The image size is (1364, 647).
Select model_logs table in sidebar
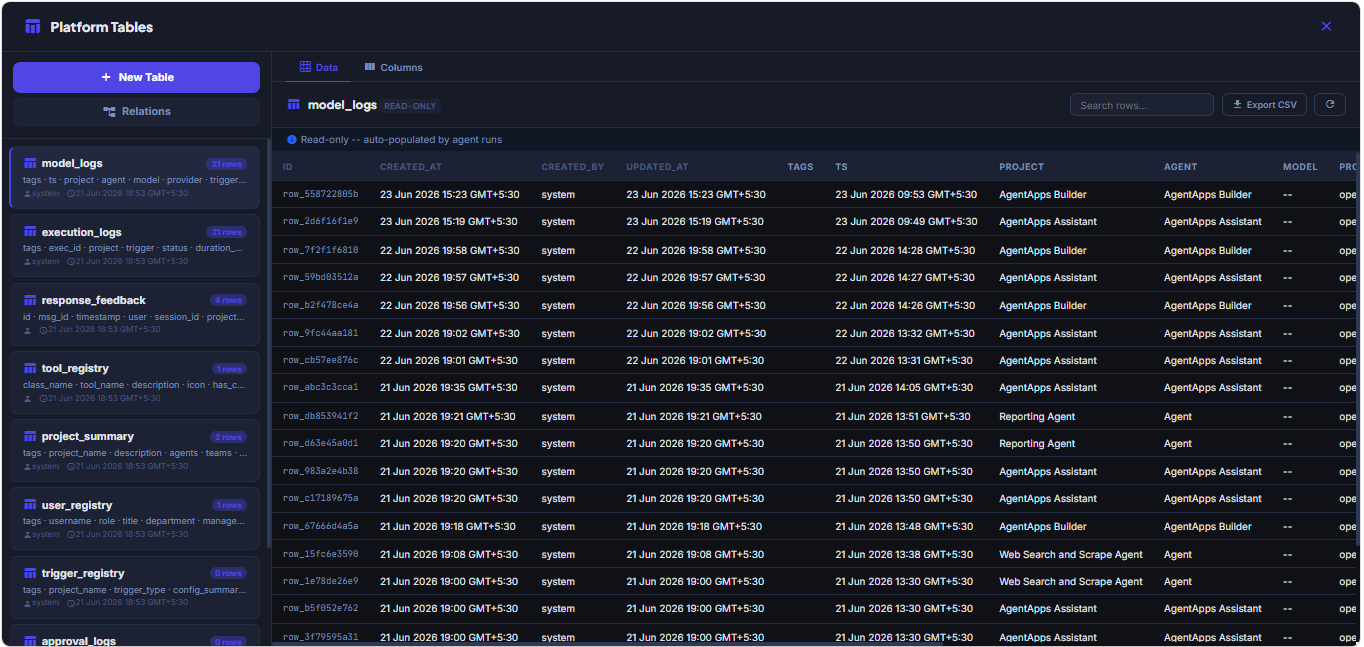point(134,177)
